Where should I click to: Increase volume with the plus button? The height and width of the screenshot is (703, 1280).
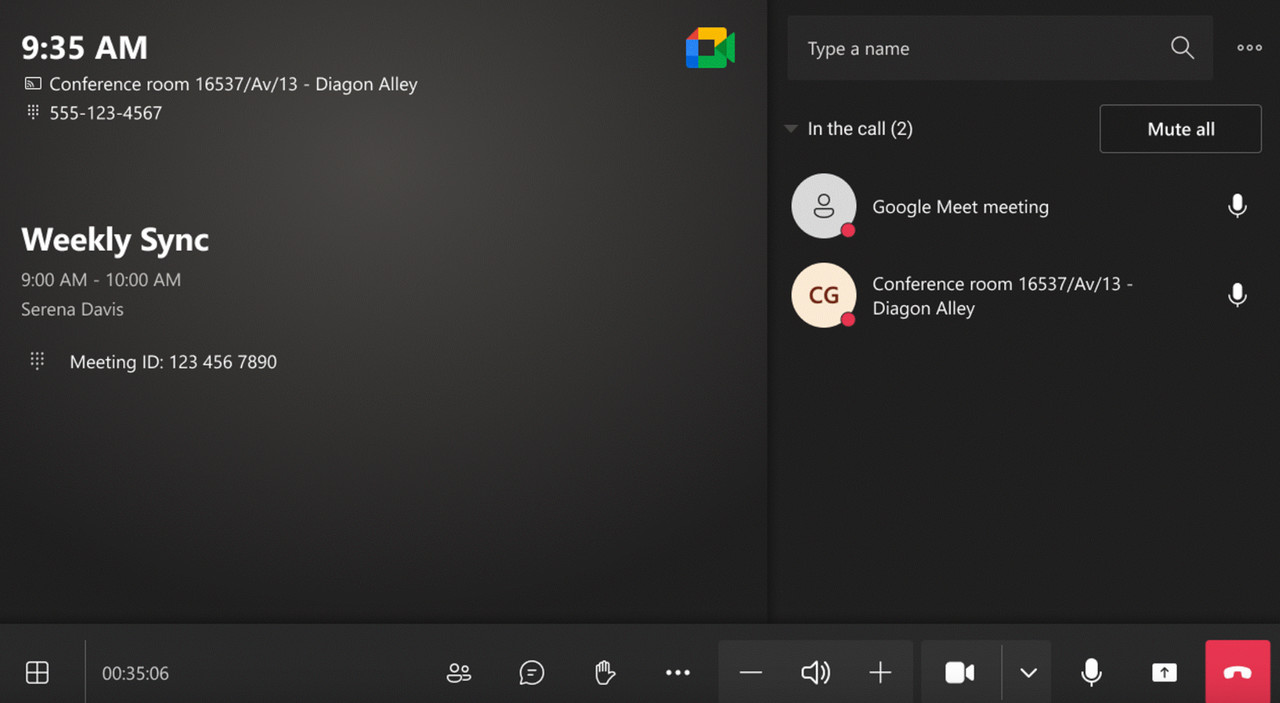(880, 673)
